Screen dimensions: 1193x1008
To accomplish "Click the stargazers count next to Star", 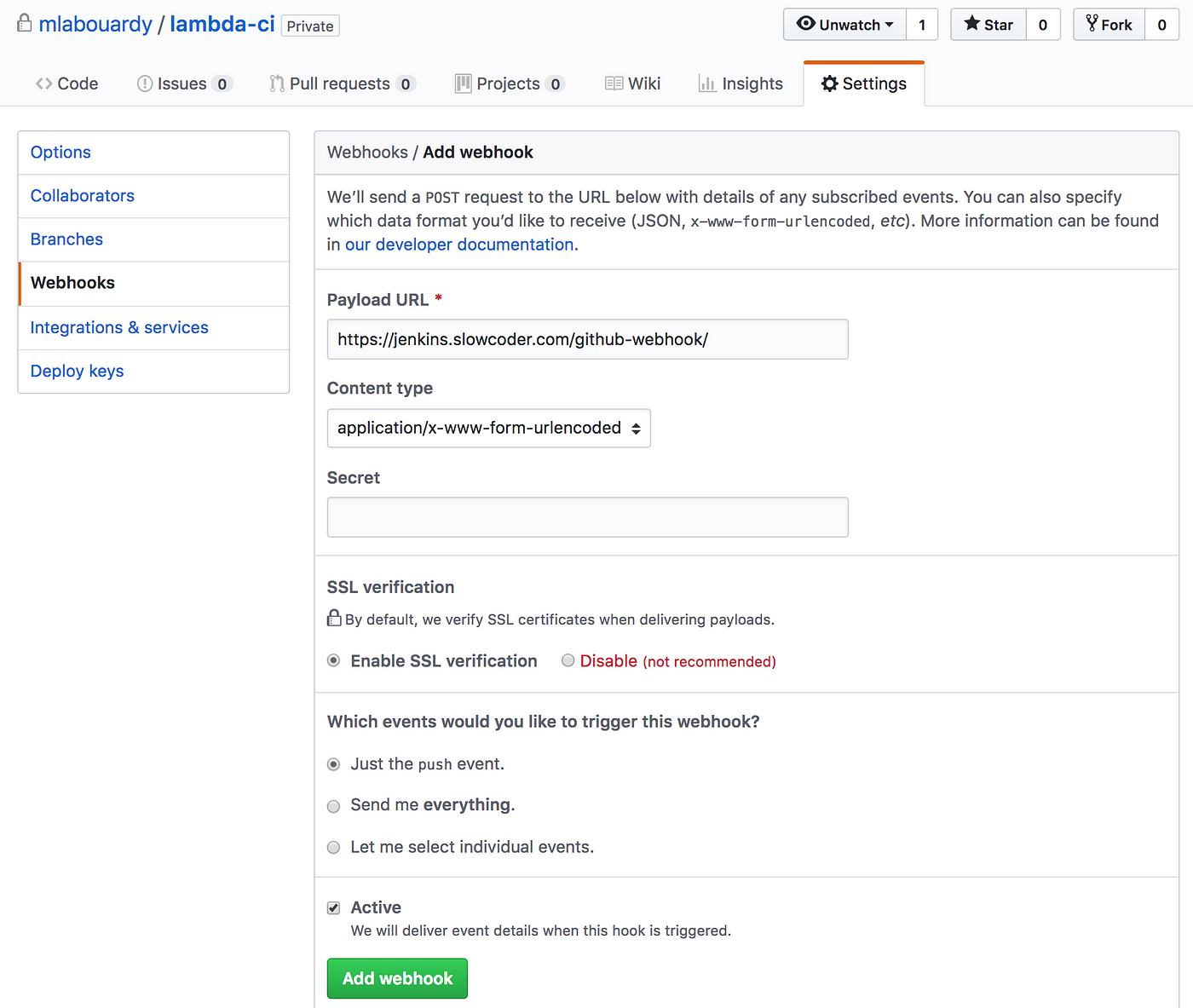I will click(1043, 25).
